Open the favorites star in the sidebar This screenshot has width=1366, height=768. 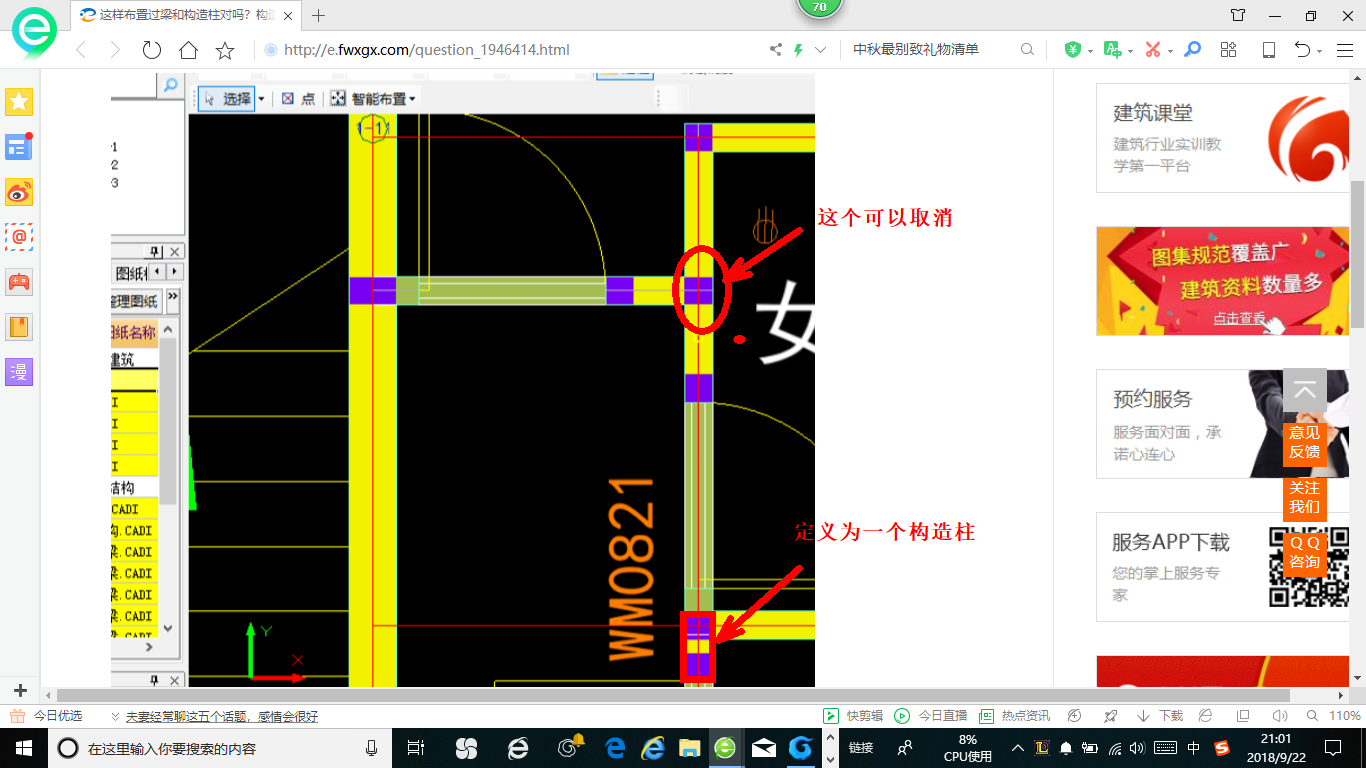(19, 102)
